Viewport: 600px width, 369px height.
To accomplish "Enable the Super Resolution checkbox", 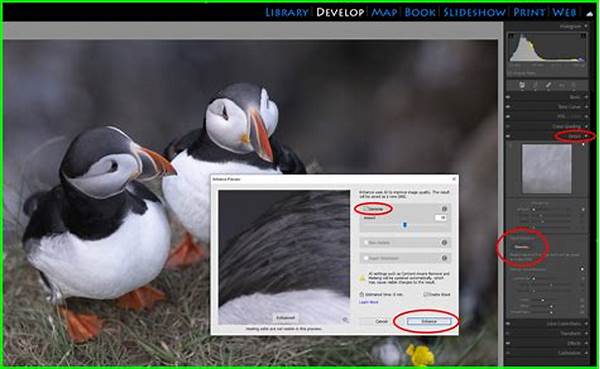I will point(365,258).
